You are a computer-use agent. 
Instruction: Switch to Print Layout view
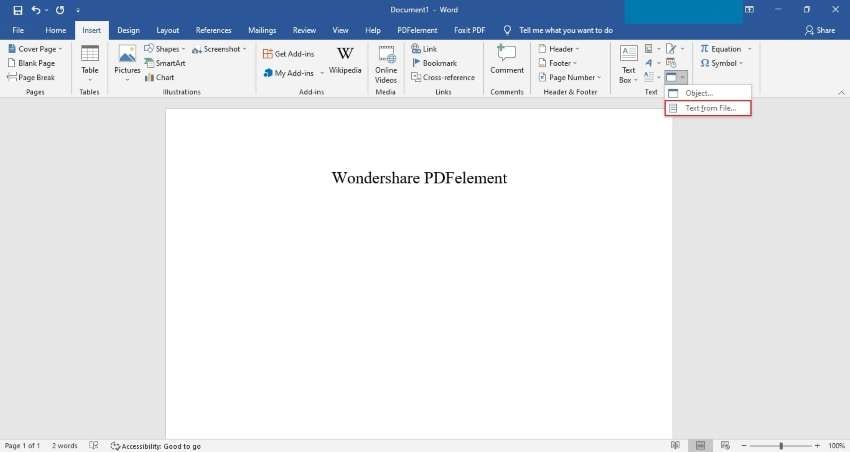point(700,445)
